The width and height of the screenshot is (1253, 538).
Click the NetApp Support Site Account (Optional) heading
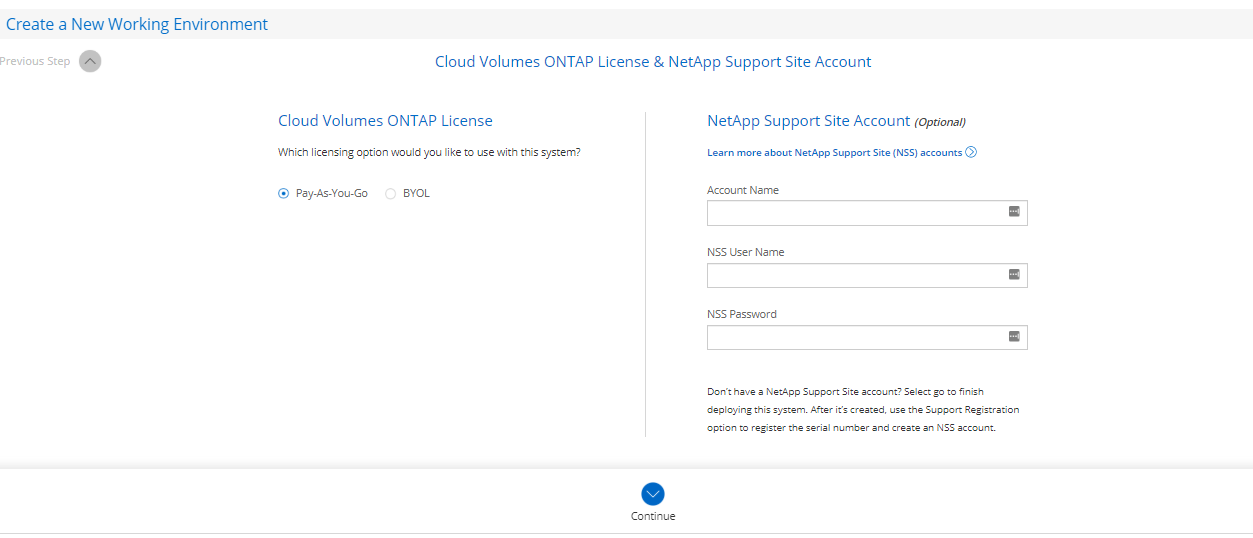pyautogui.click(x=835, y=121)
